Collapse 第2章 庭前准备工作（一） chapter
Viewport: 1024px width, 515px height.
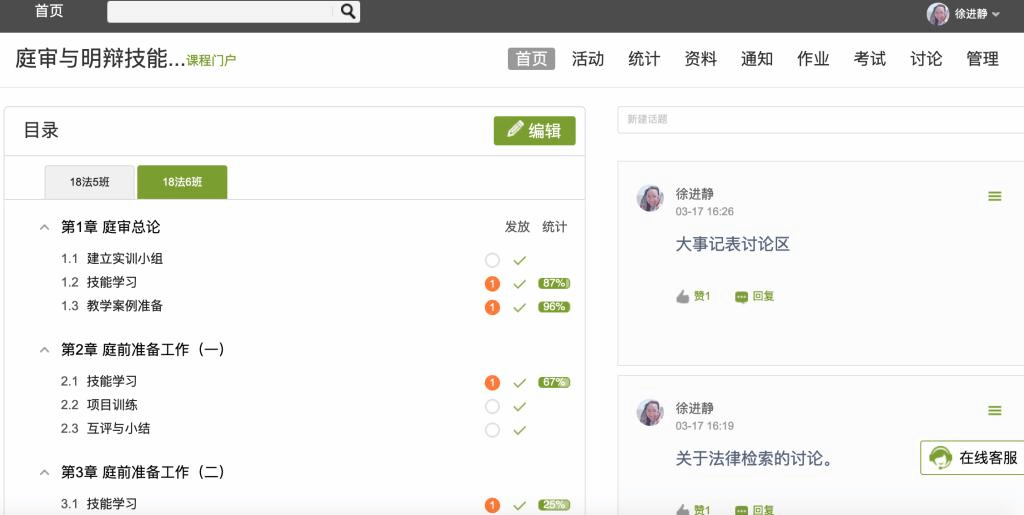click(44, 350)
